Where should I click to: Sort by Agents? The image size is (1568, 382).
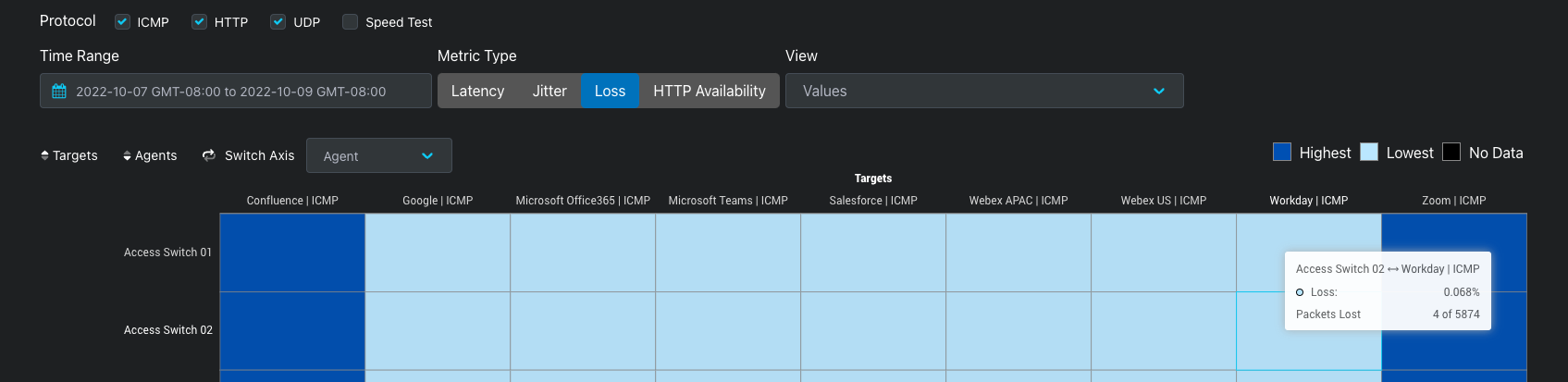(x=150, y=155)
